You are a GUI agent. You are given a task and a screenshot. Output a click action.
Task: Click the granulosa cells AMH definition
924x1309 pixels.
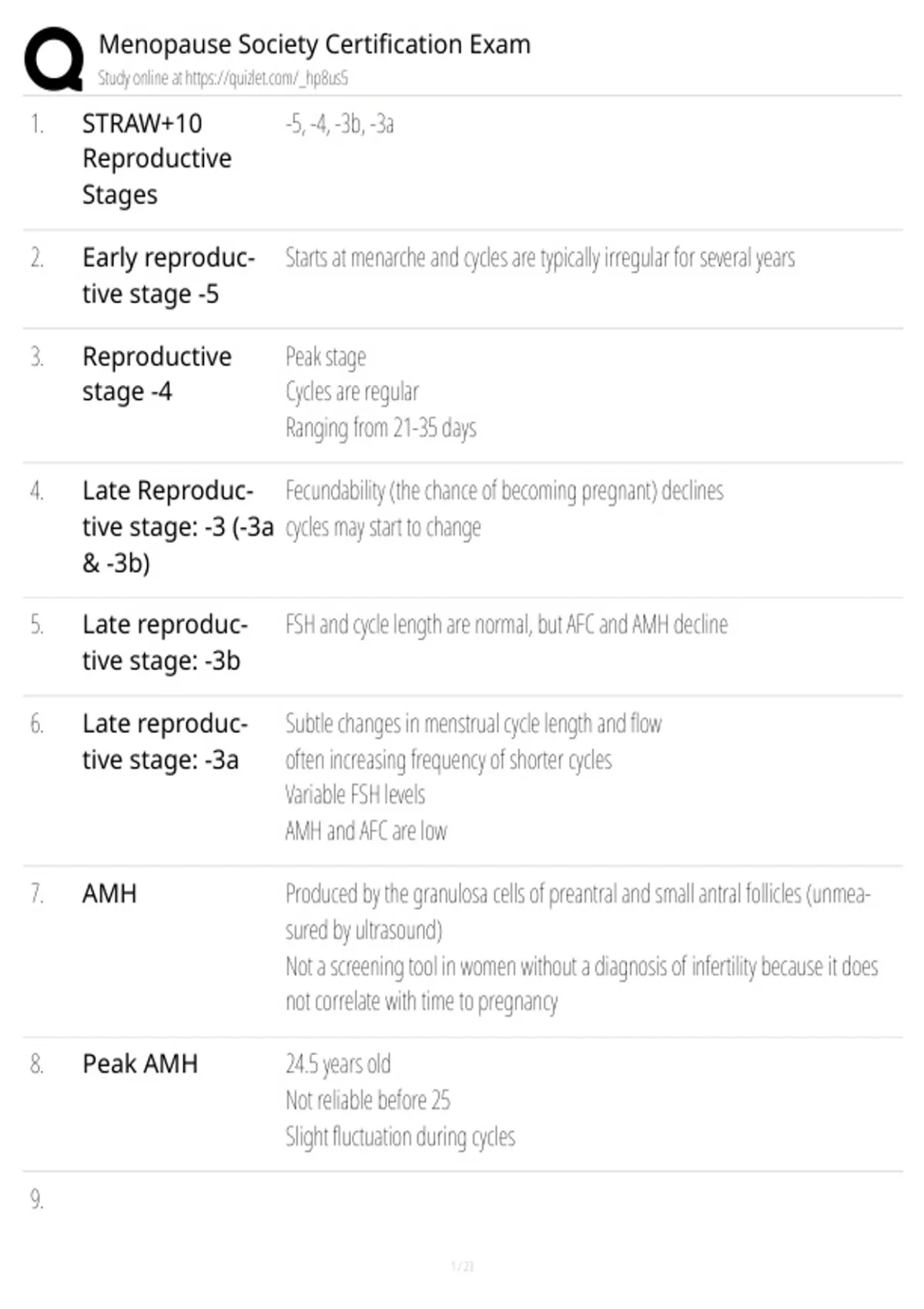pyautogui.click(x=581, y=948)
